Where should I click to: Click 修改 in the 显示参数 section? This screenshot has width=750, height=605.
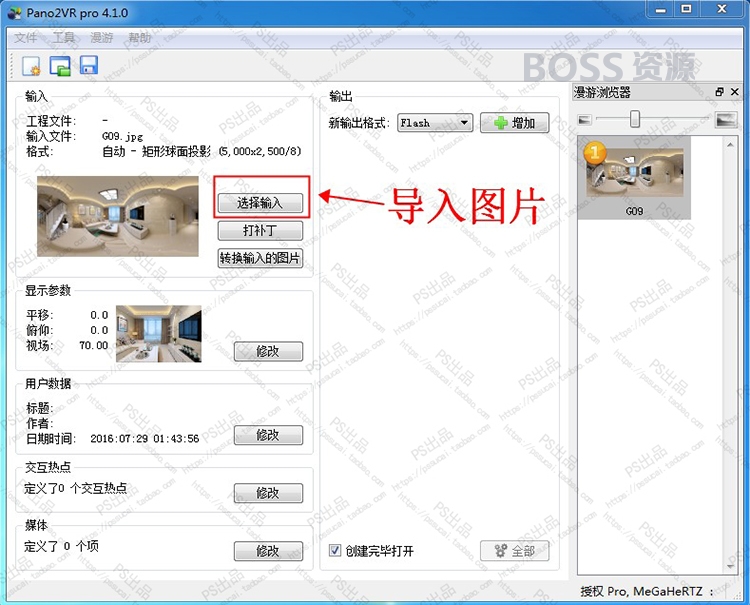[x=268, y=352]
